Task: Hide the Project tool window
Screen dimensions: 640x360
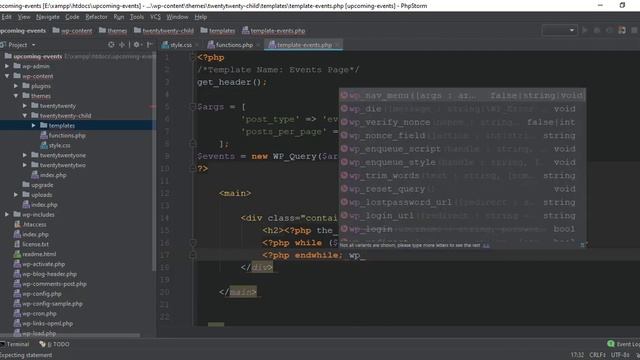Action: [149, 45]
